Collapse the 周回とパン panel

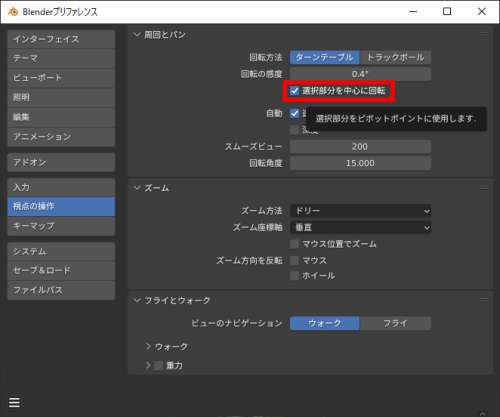(x=137, y=34)
